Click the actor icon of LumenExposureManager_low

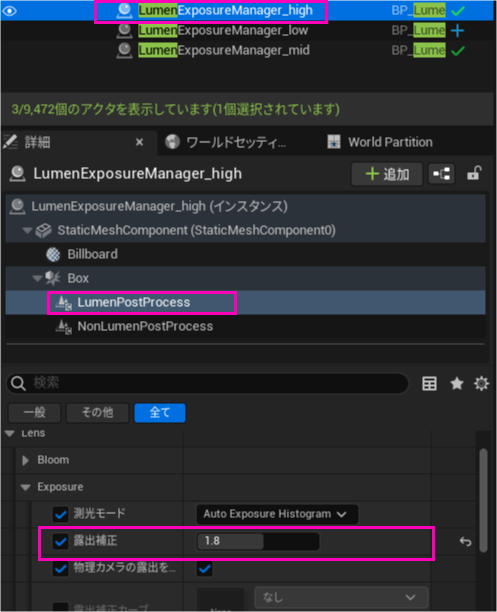click(x=125, y=30)
